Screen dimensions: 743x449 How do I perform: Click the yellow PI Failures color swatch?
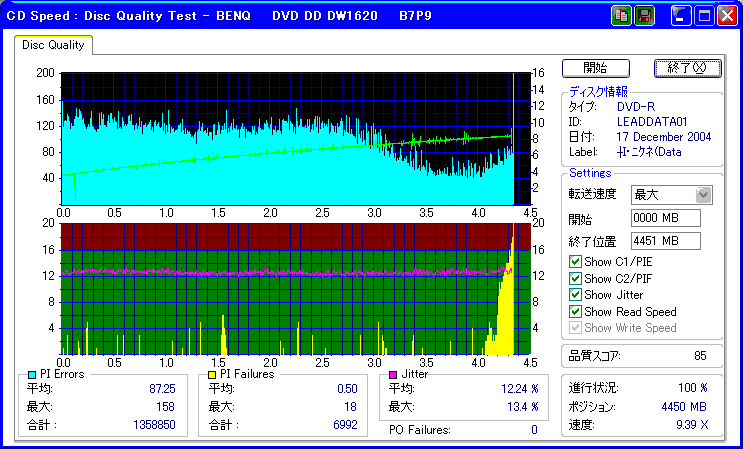[212, 375]
